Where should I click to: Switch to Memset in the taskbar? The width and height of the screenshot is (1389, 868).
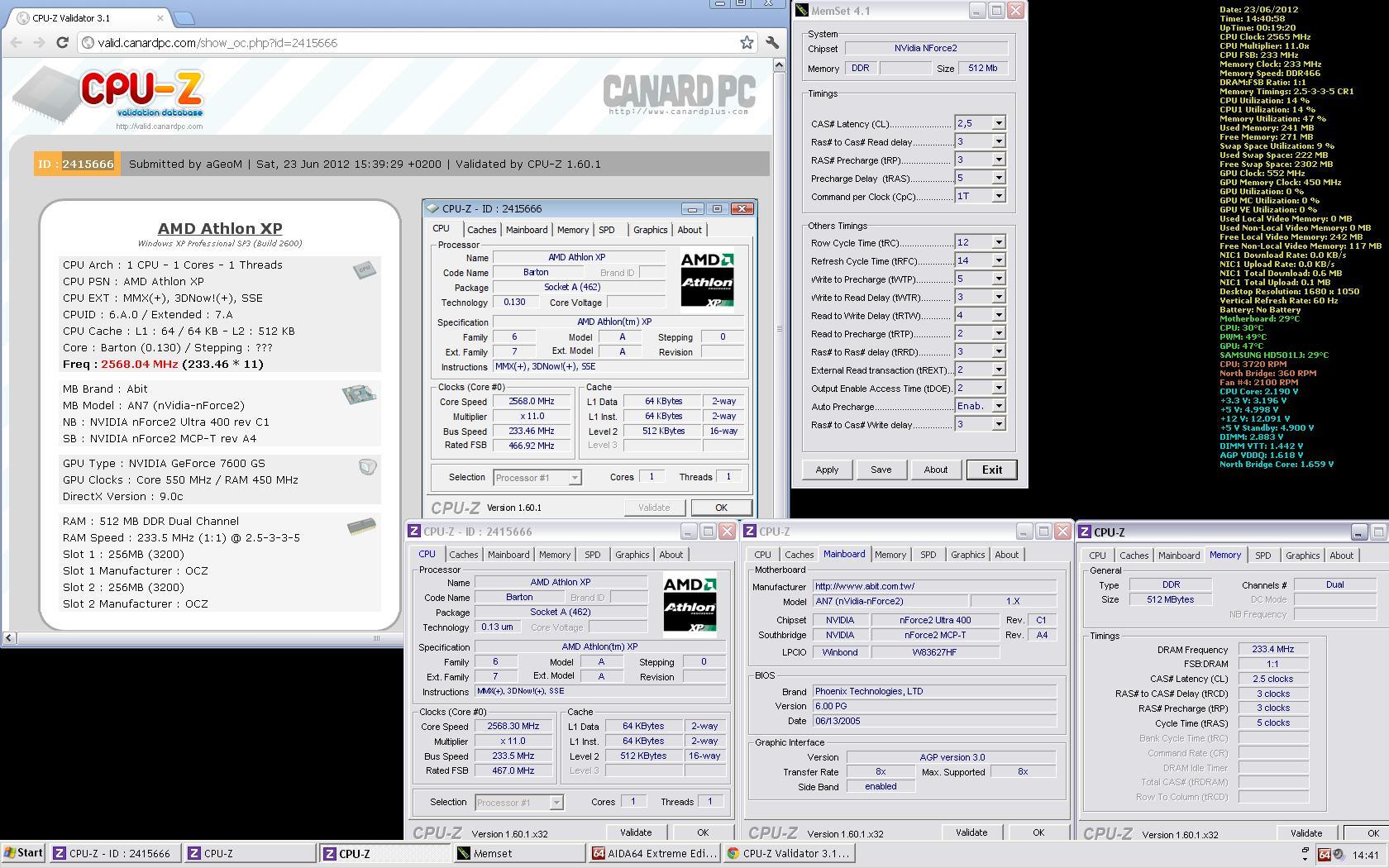coord(518,853)
